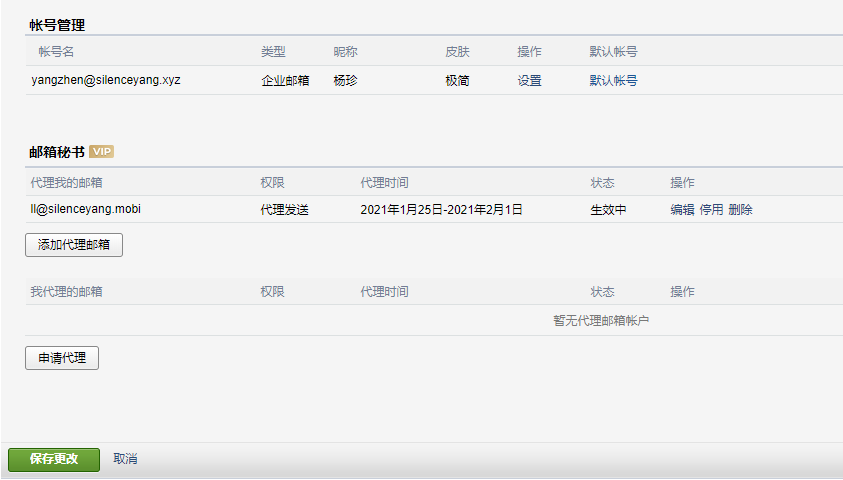
Task: Click the 代理发送 permission value
Action: coord(285,210)
